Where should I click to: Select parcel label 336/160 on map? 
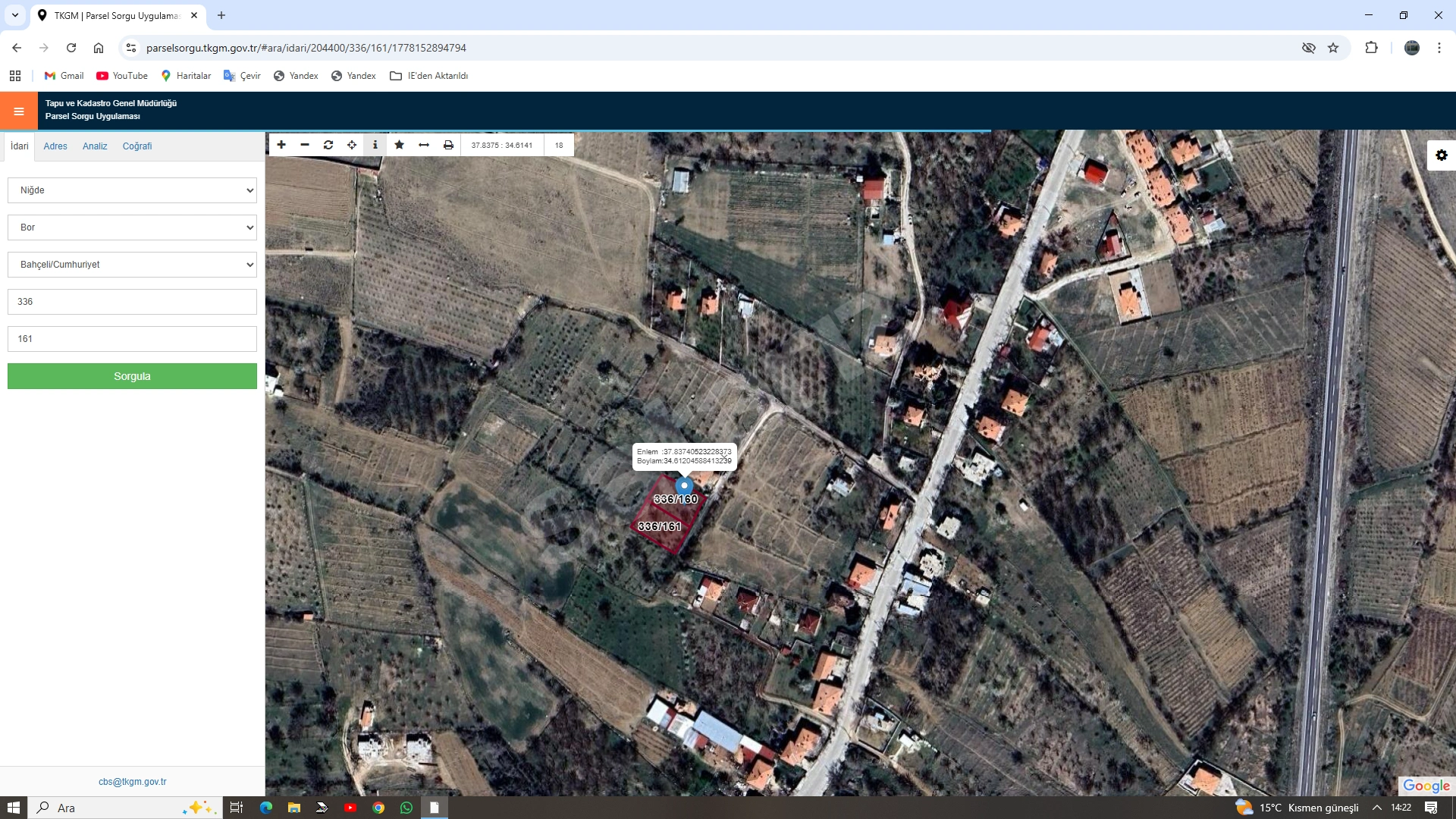pyautogui.click(x=676, y=499)
